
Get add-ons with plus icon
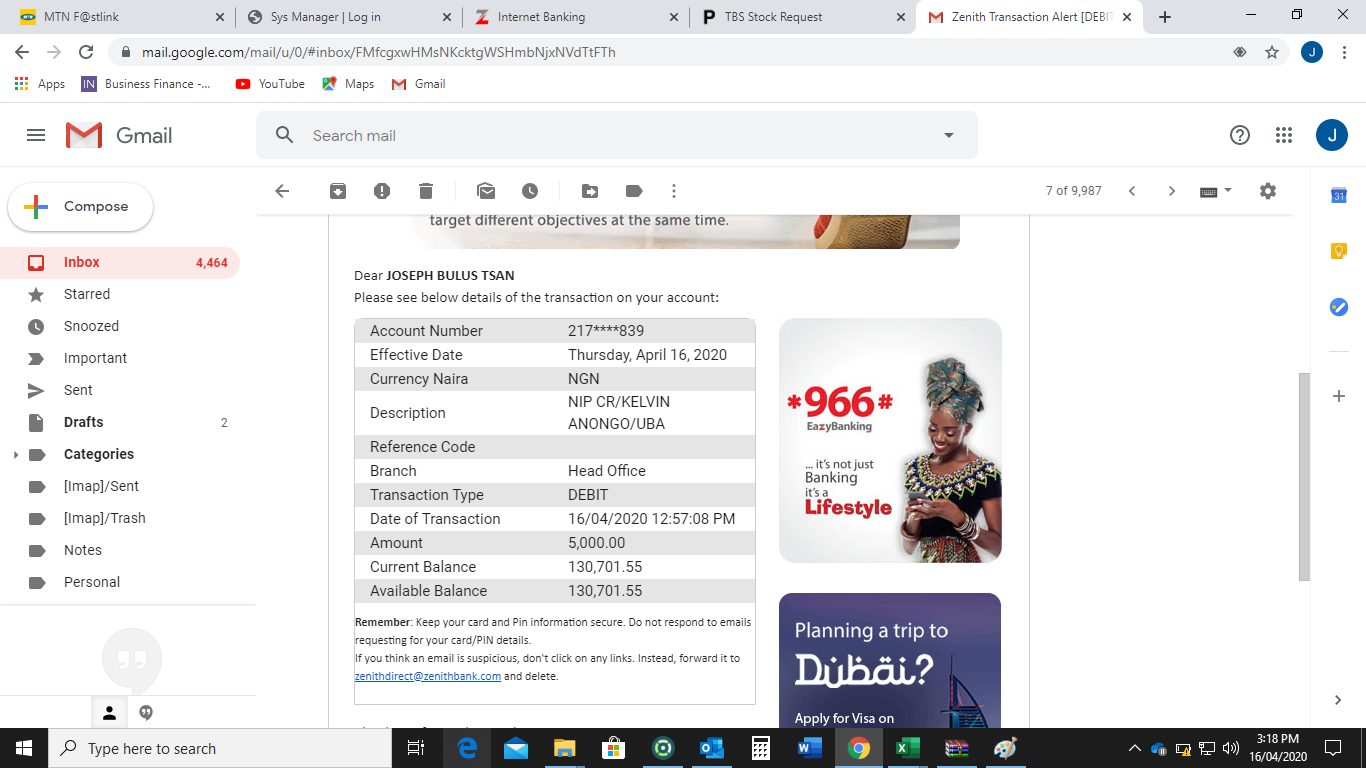pyautogui.click(x=1339, y=396)
